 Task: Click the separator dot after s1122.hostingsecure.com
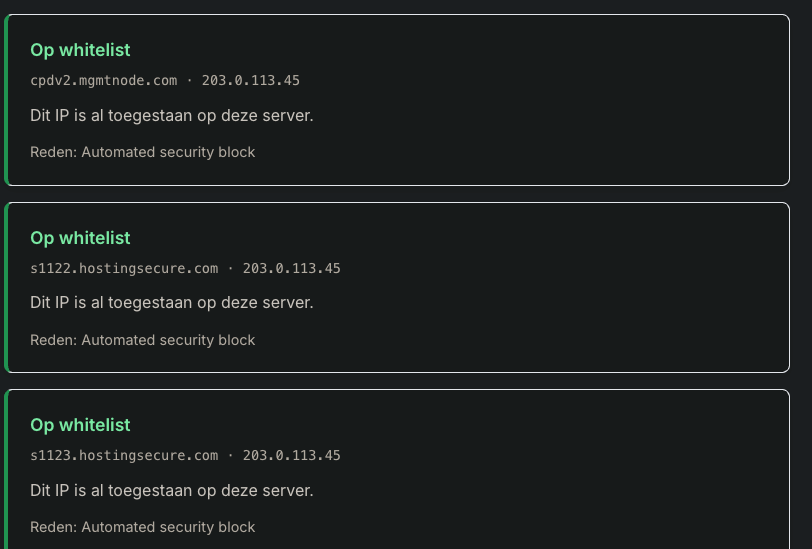[x=230, y=268]
